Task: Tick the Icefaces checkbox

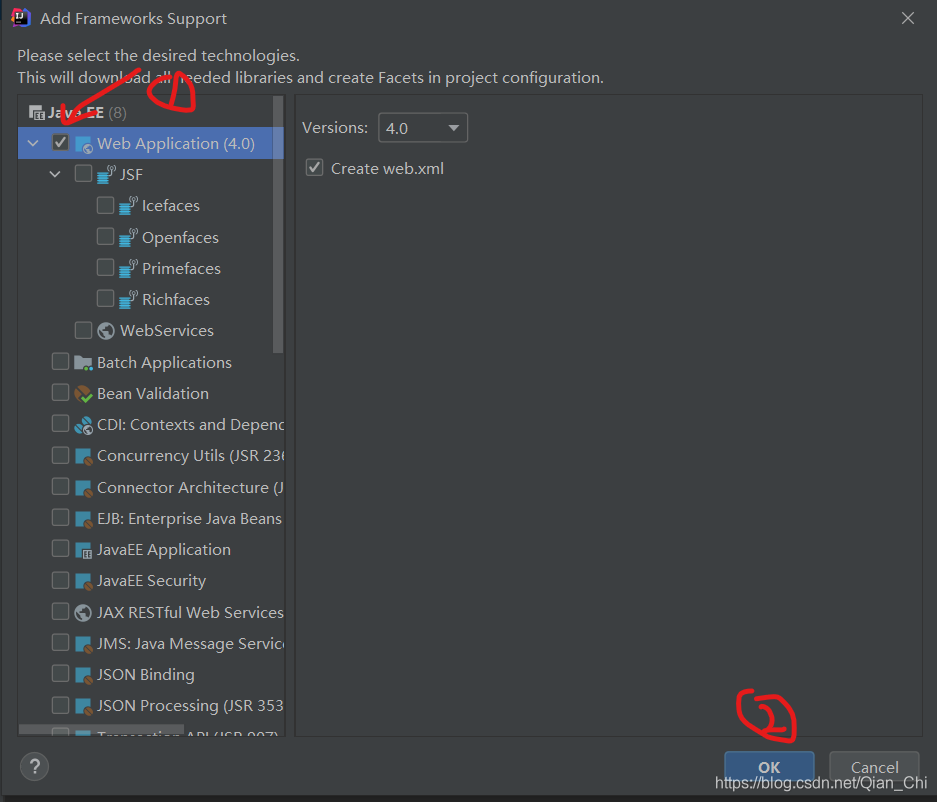Action: (x=105, y=205)
